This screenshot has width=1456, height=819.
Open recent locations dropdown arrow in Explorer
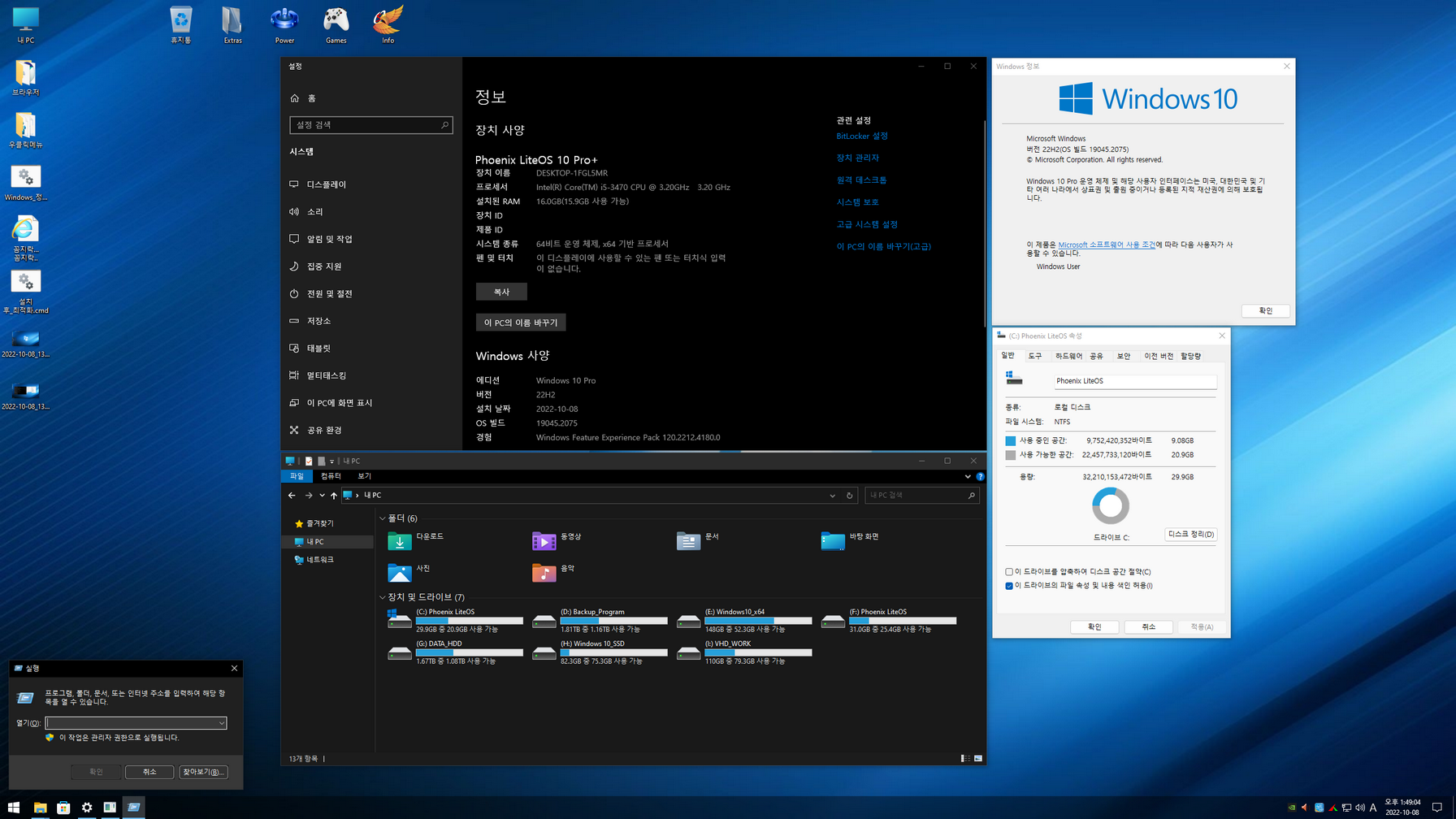322,496
